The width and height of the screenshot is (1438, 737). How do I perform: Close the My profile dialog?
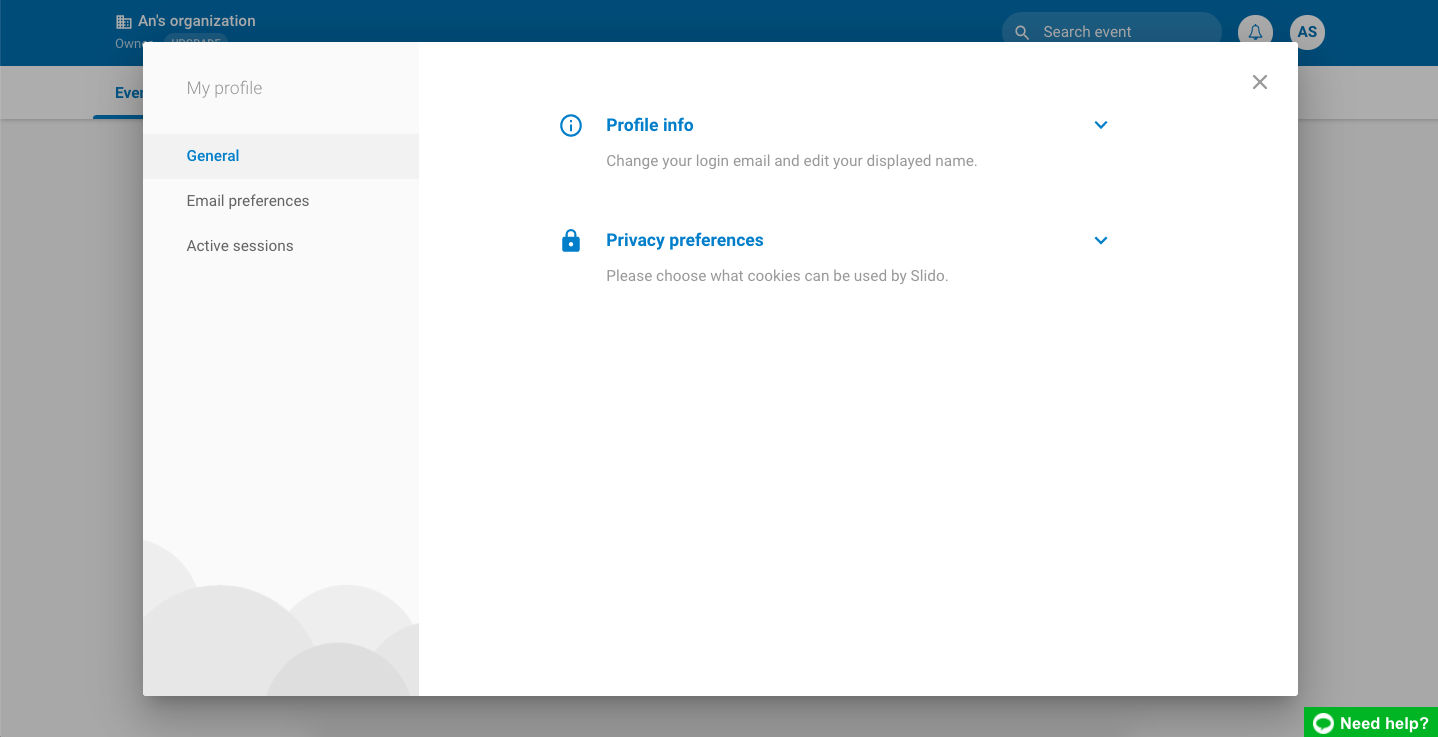pos(1260,82)
